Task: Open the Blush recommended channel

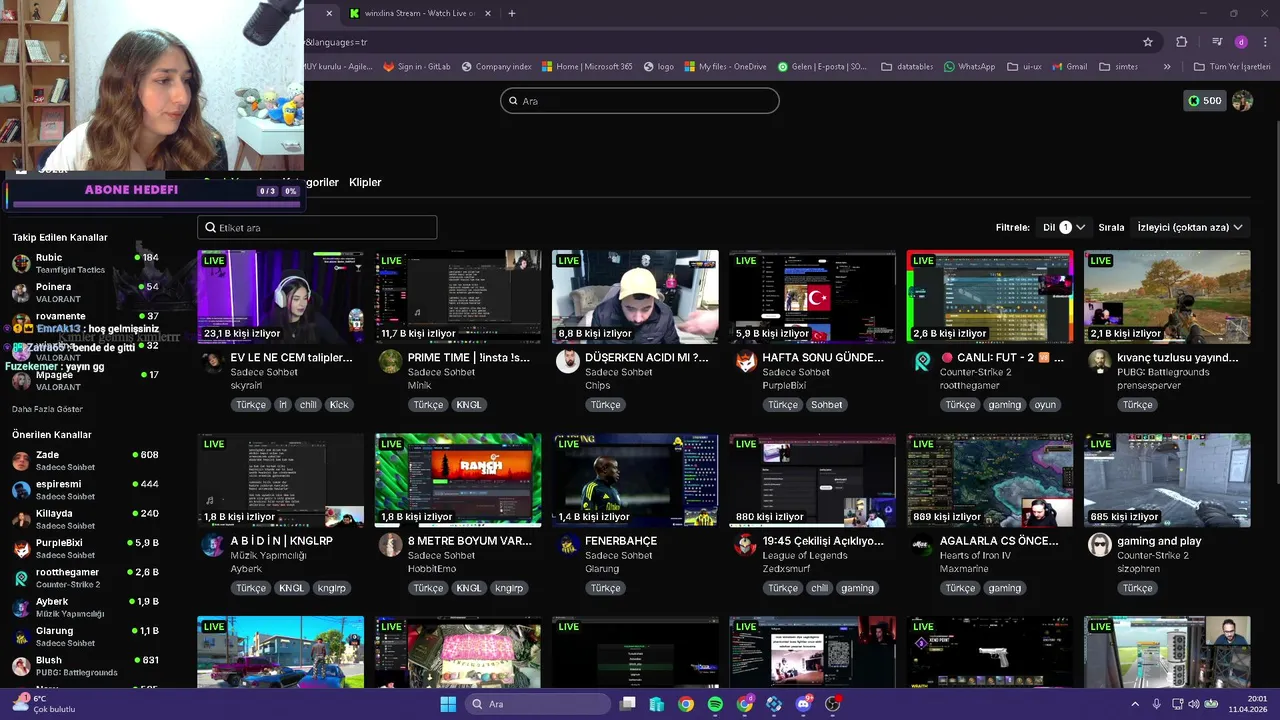Action: pyautogui.click(x=85, y=666)
